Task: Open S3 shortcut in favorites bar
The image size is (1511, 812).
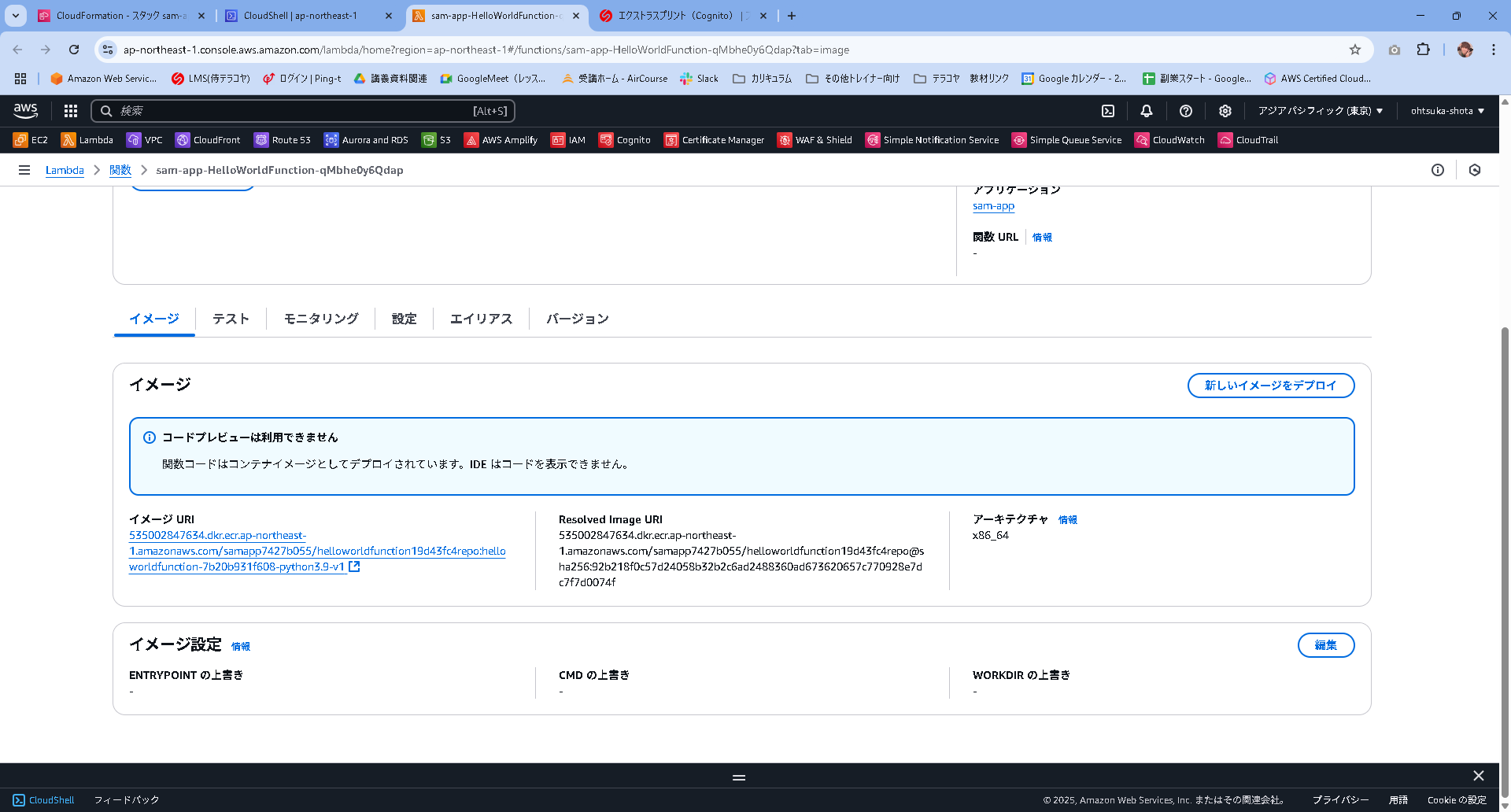Action: coord(437,140)
